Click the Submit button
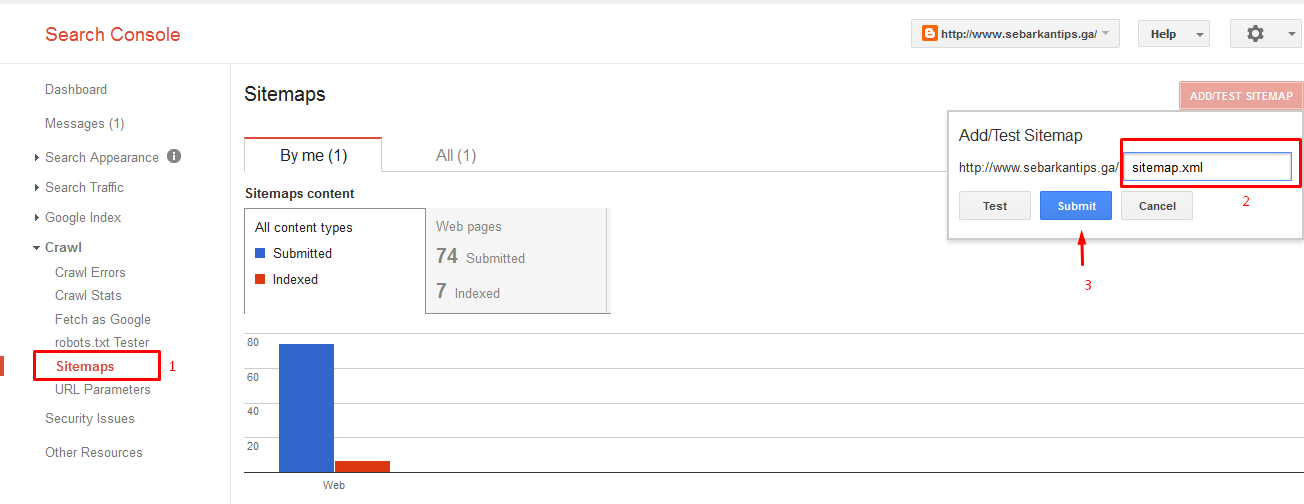 click(1076, 206)
